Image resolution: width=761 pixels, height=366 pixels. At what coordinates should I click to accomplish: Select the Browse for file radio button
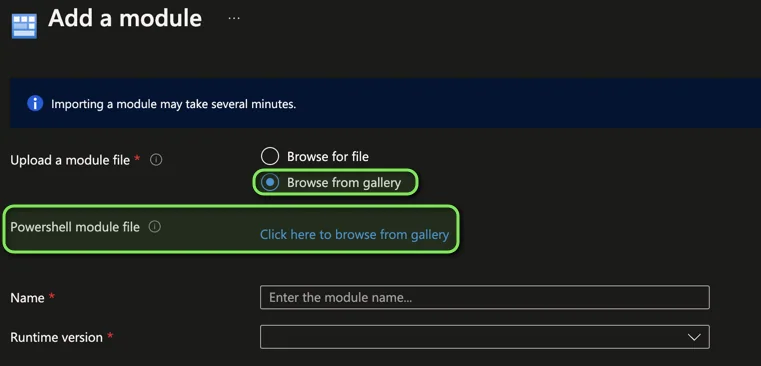point(270,156)
